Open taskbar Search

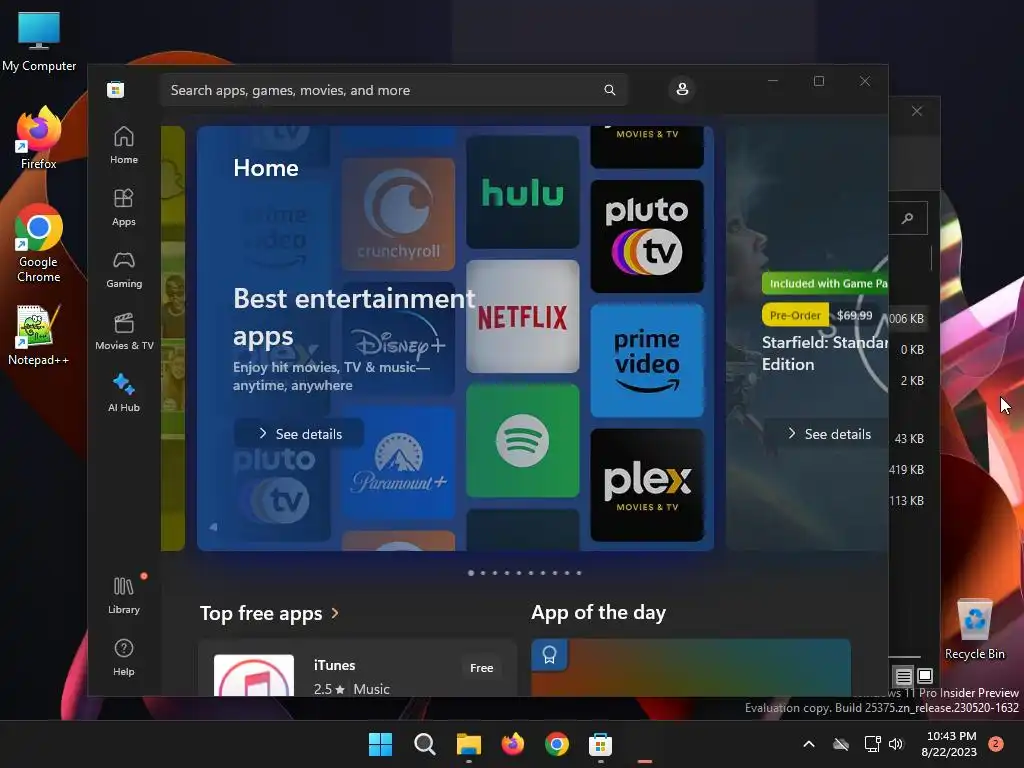pyautogui.click(x=424, y=744)
